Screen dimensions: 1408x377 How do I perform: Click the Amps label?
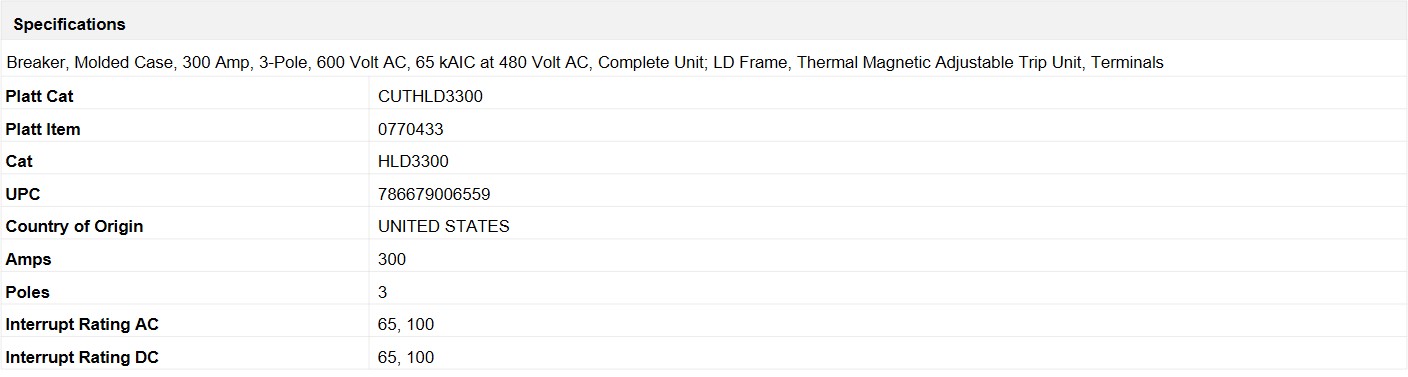pyautogui.click(x=28, y=259)
